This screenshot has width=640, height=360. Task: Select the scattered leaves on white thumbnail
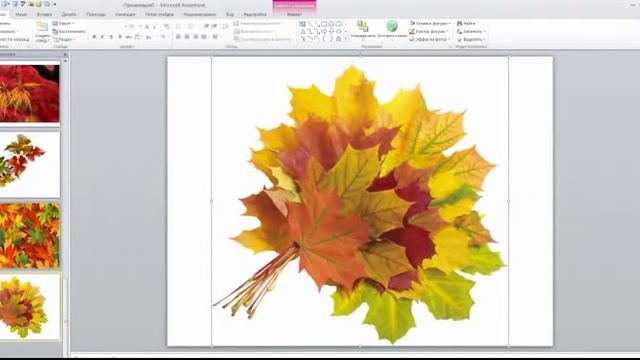coord(30,164)
